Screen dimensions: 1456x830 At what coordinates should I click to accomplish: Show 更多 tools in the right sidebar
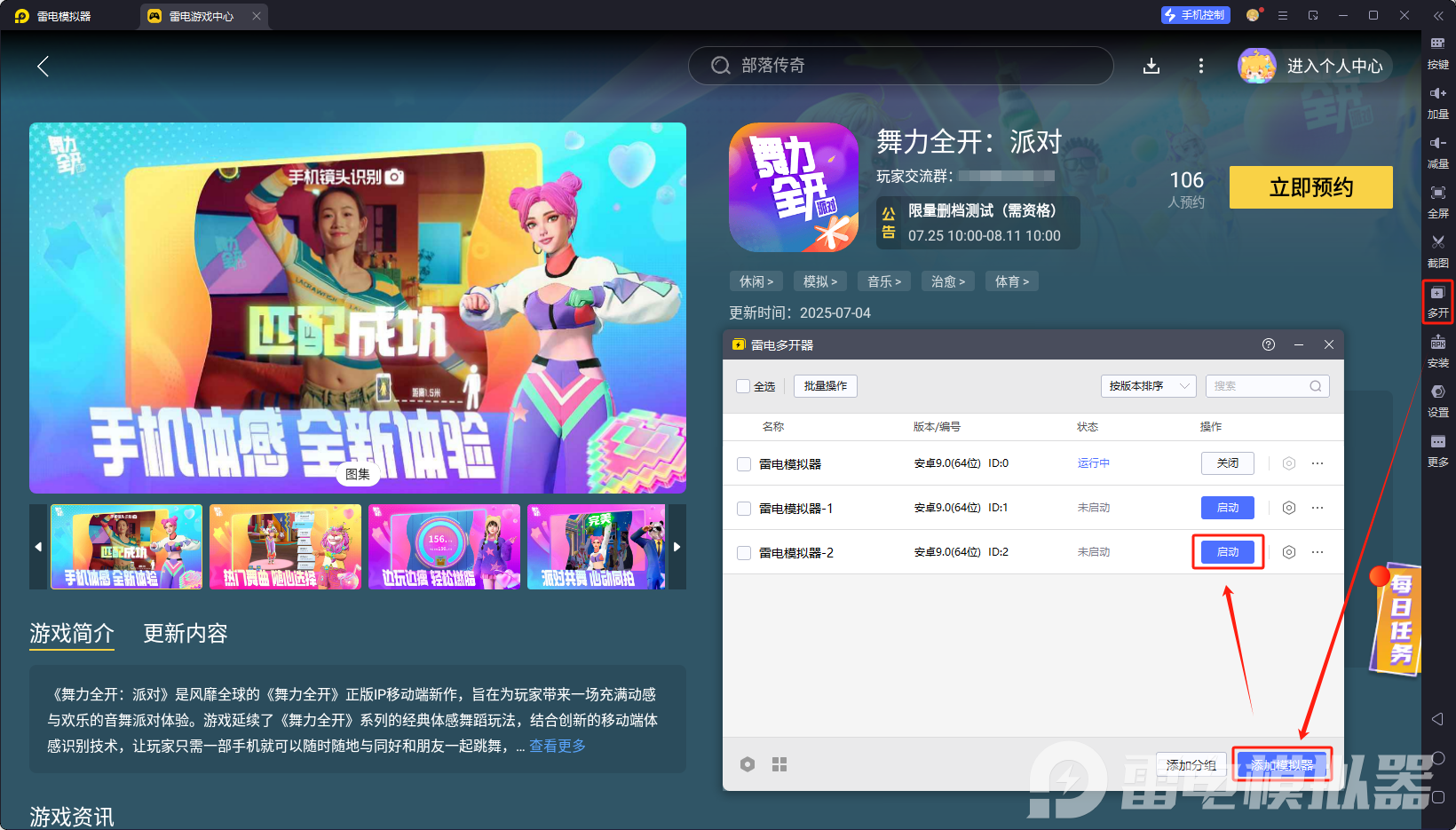(x=1437, y=450)
